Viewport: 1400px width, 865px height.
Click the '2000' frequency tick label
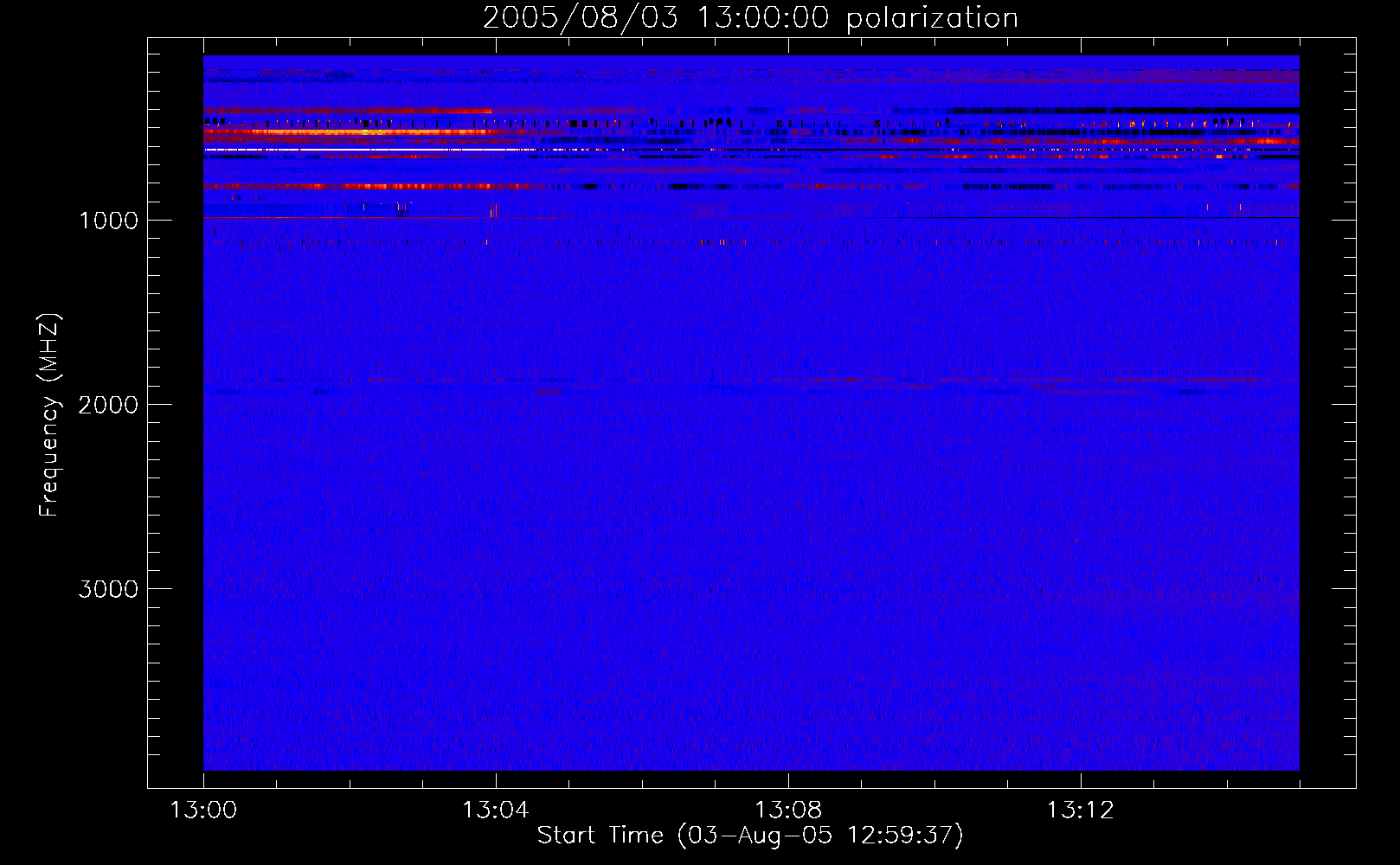click(x=108, y=405)
